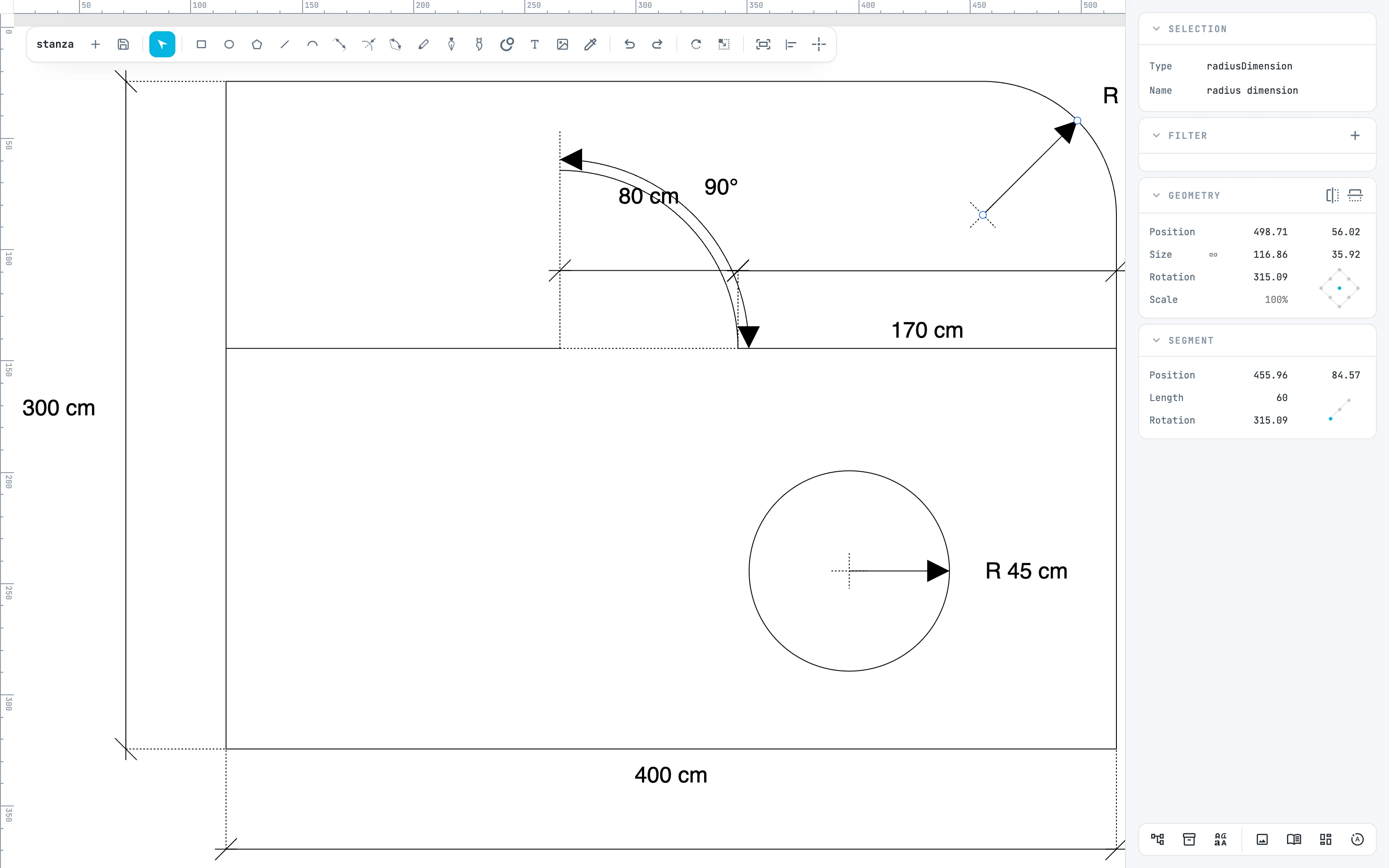
Task: Collapse the GEOMETRY section
Action: point(1156,195)
